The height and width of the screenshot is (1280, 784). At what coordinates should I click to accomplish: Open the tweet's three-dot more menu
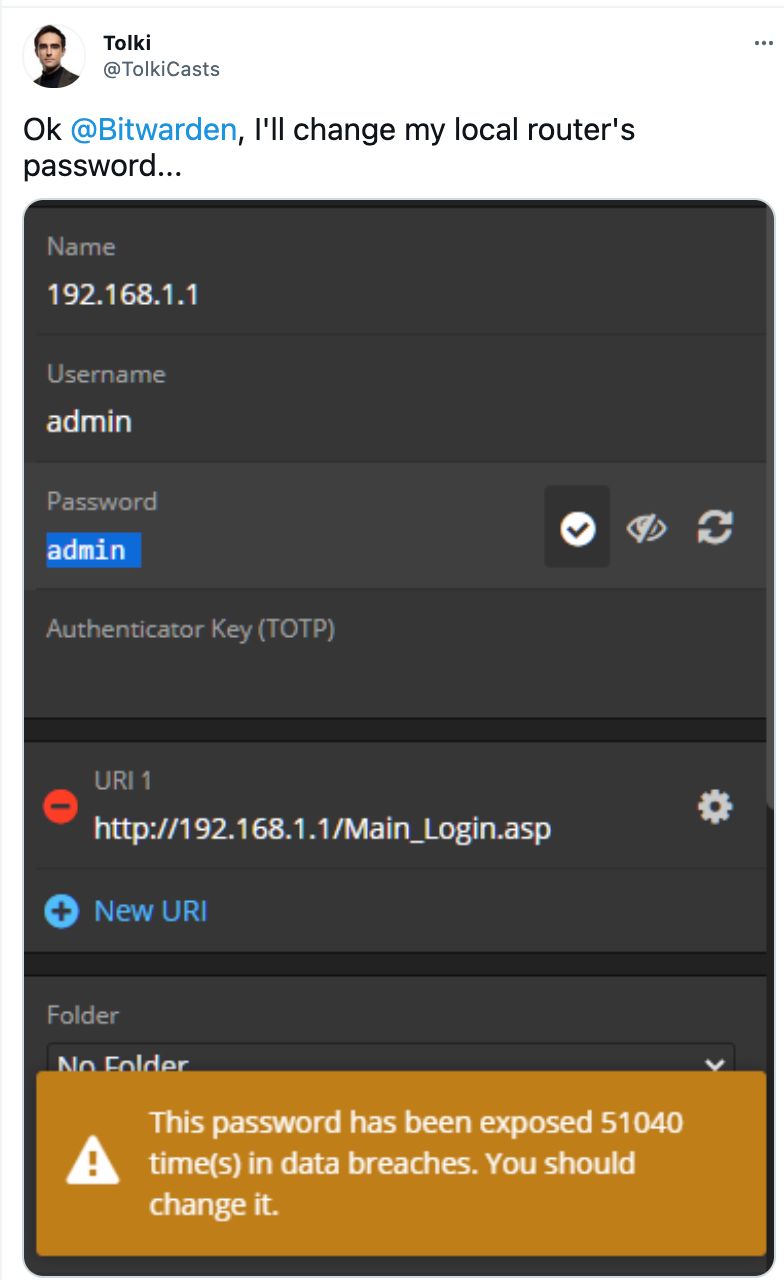pos(763,44)
